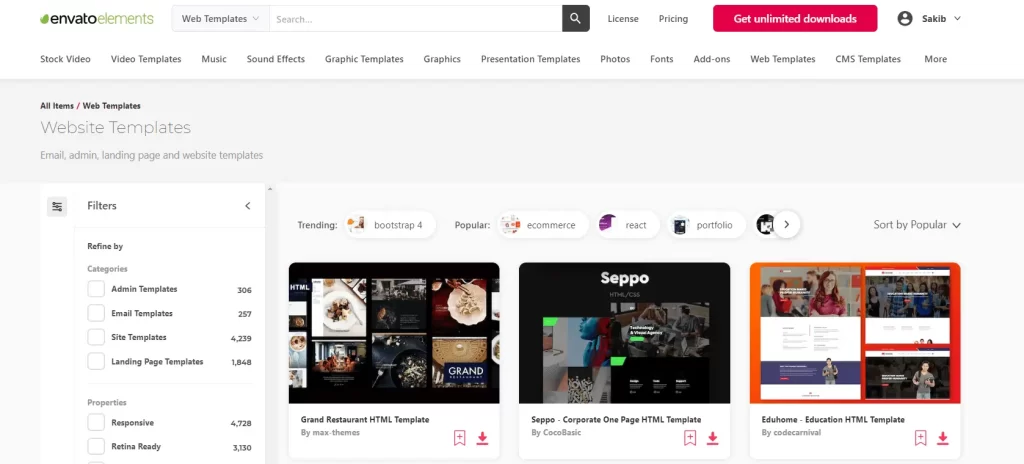
Task: Check the Email Templates checkbox
Action: coord(96,314)
